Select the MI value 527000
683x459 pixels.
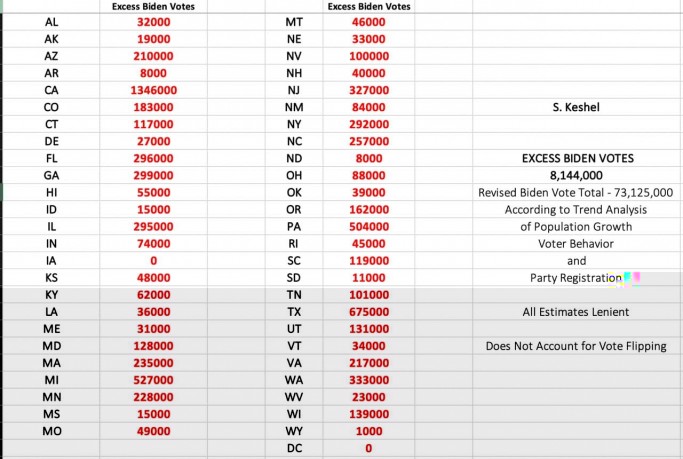[x=154, y=380]
